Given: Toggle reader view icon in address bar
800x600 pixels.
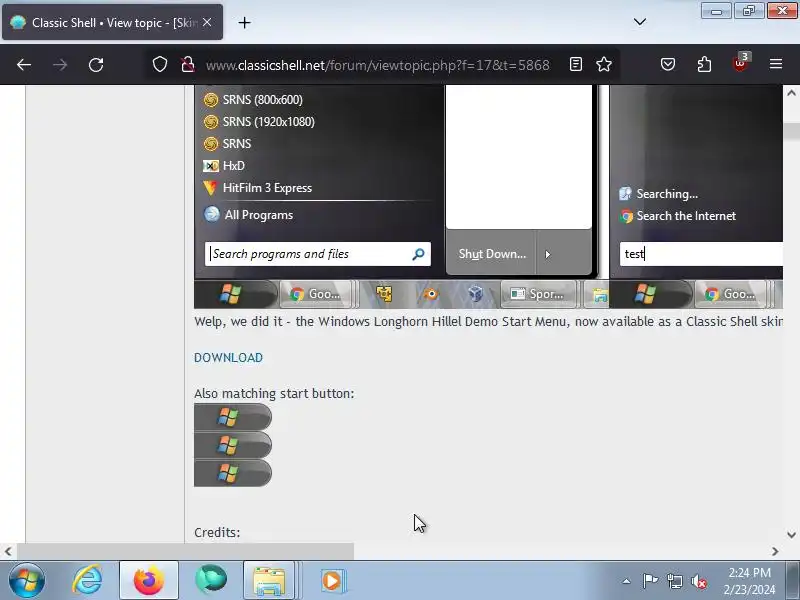Looking at the screenshot, I should (x=576, y=64).
